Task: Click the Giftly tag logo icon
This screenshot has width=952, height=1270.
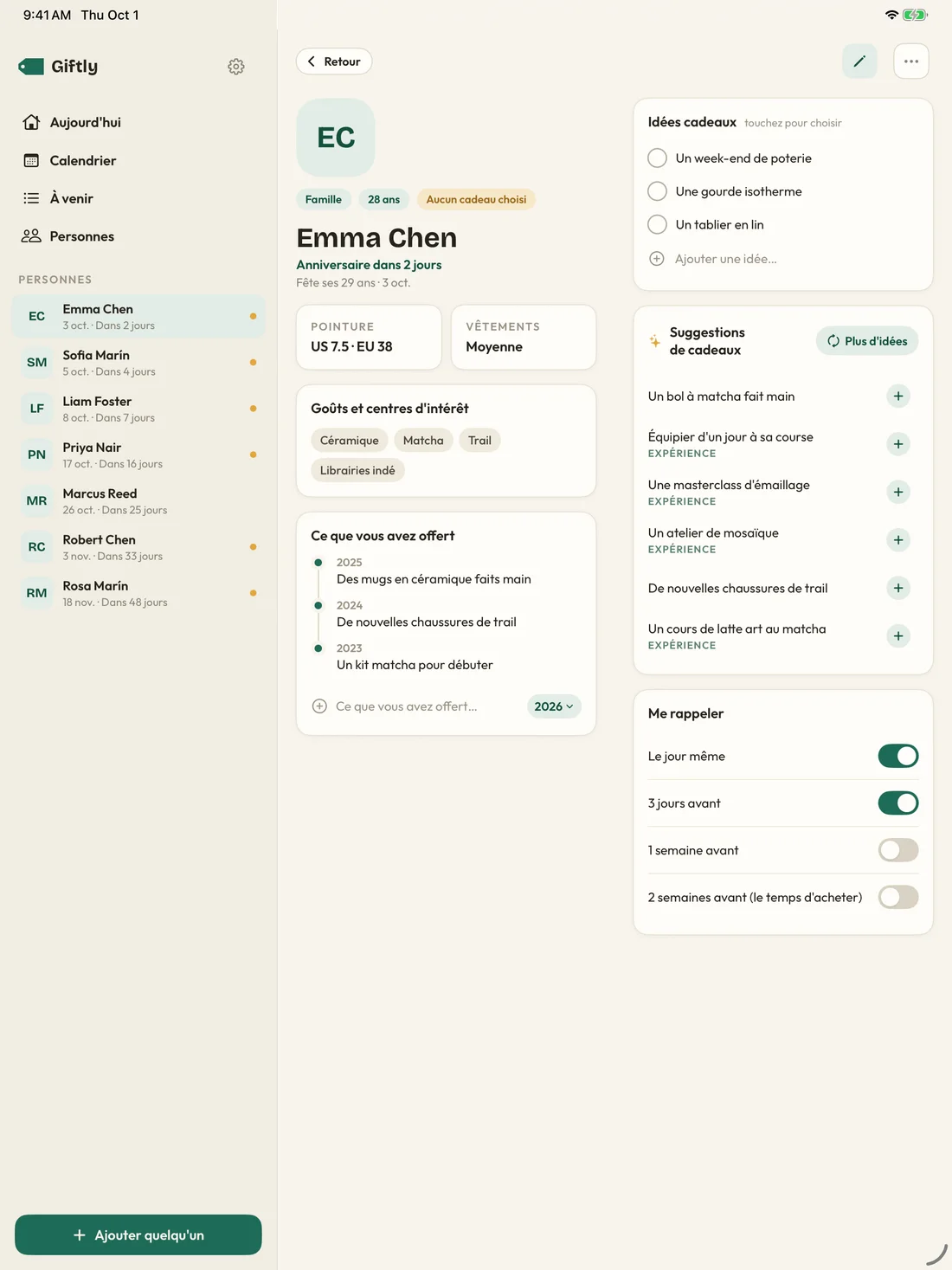Action: 31,67
